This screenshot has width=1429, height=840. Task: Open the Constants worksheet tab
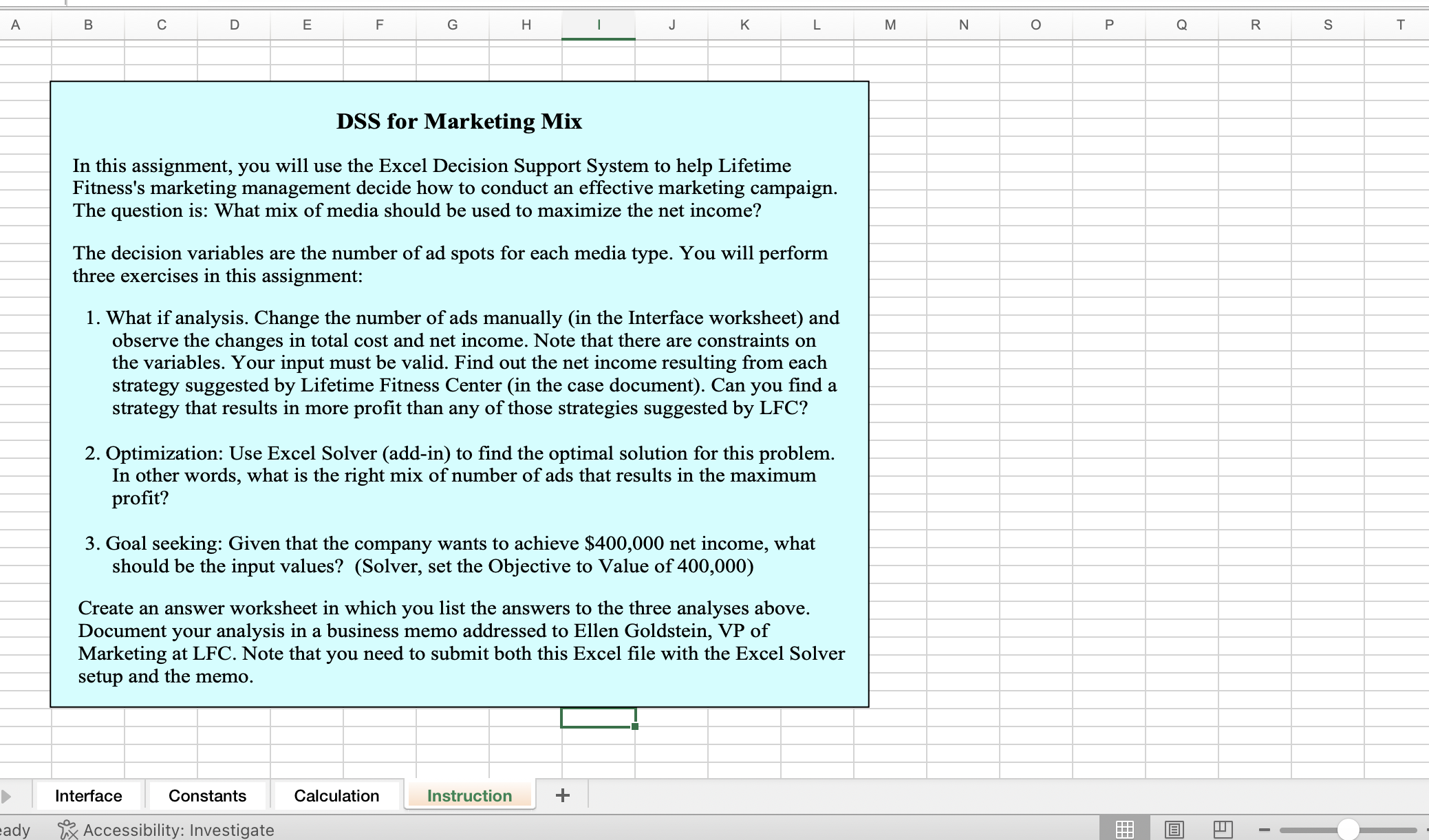pos(207,796)
